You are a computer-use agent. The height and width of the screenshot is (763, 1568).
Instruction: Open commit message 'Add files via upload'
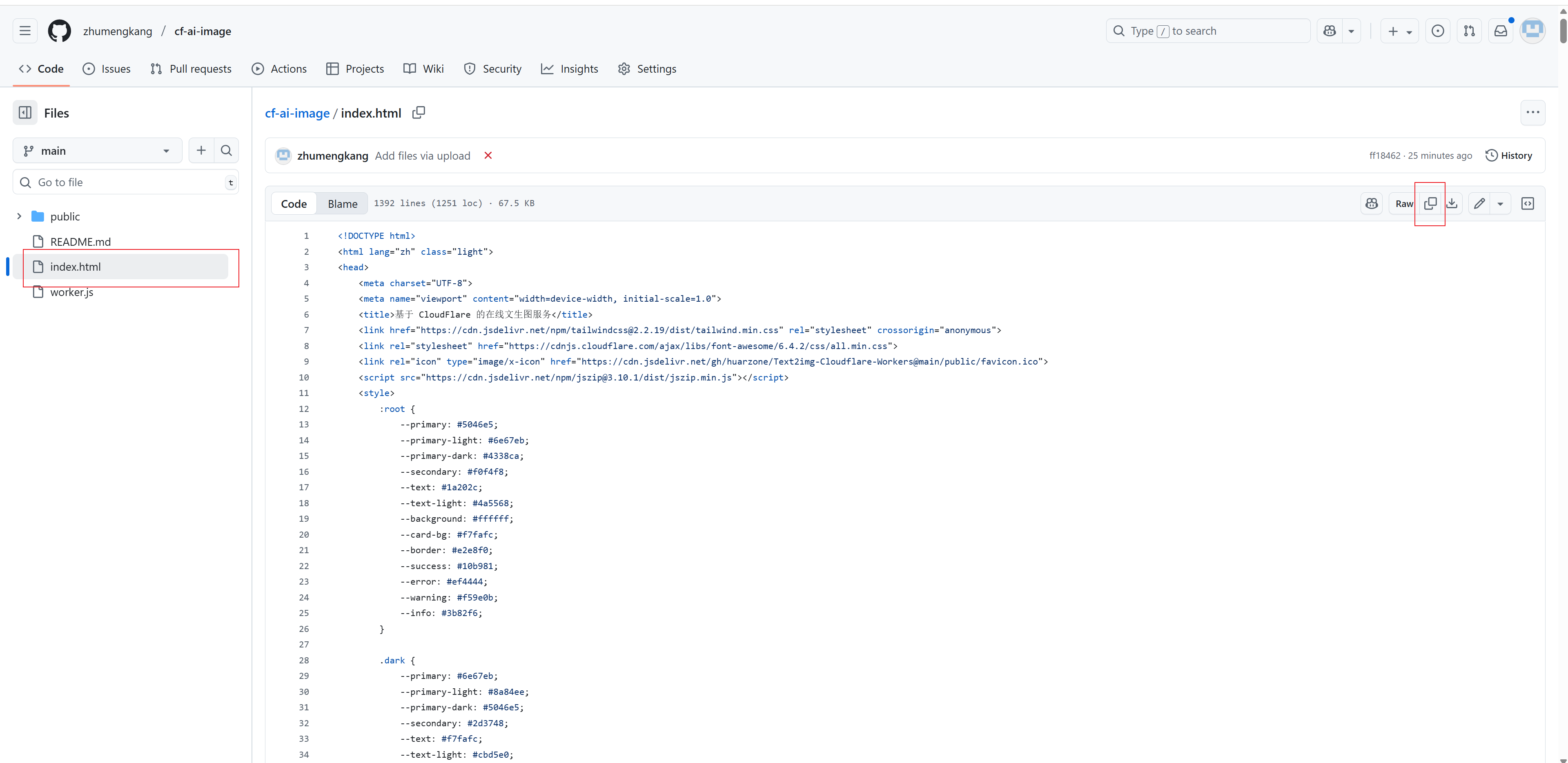[423, 156]
